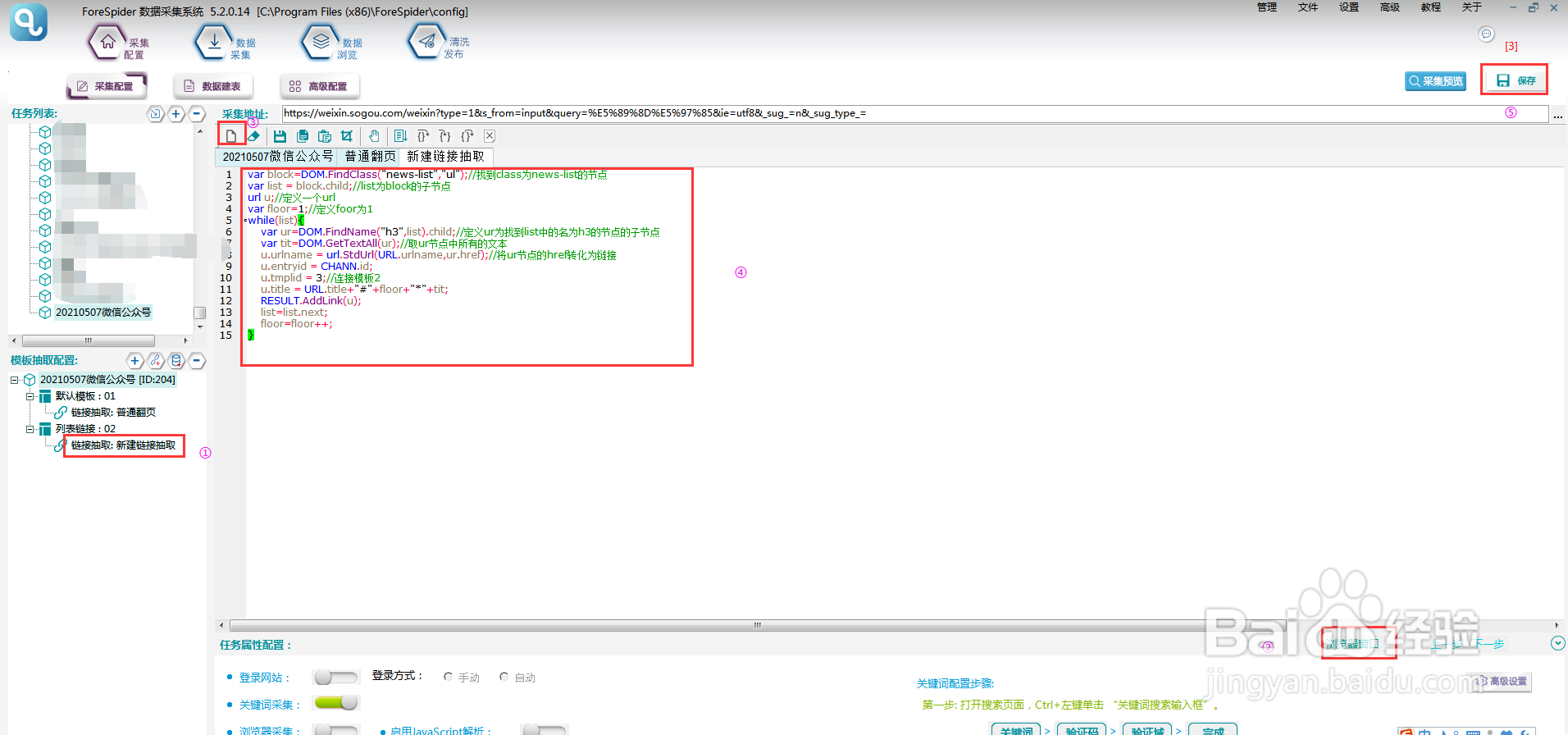Click the 高级配置 tab button
The height and width of the screenshot is (735, 1568).
320,86
